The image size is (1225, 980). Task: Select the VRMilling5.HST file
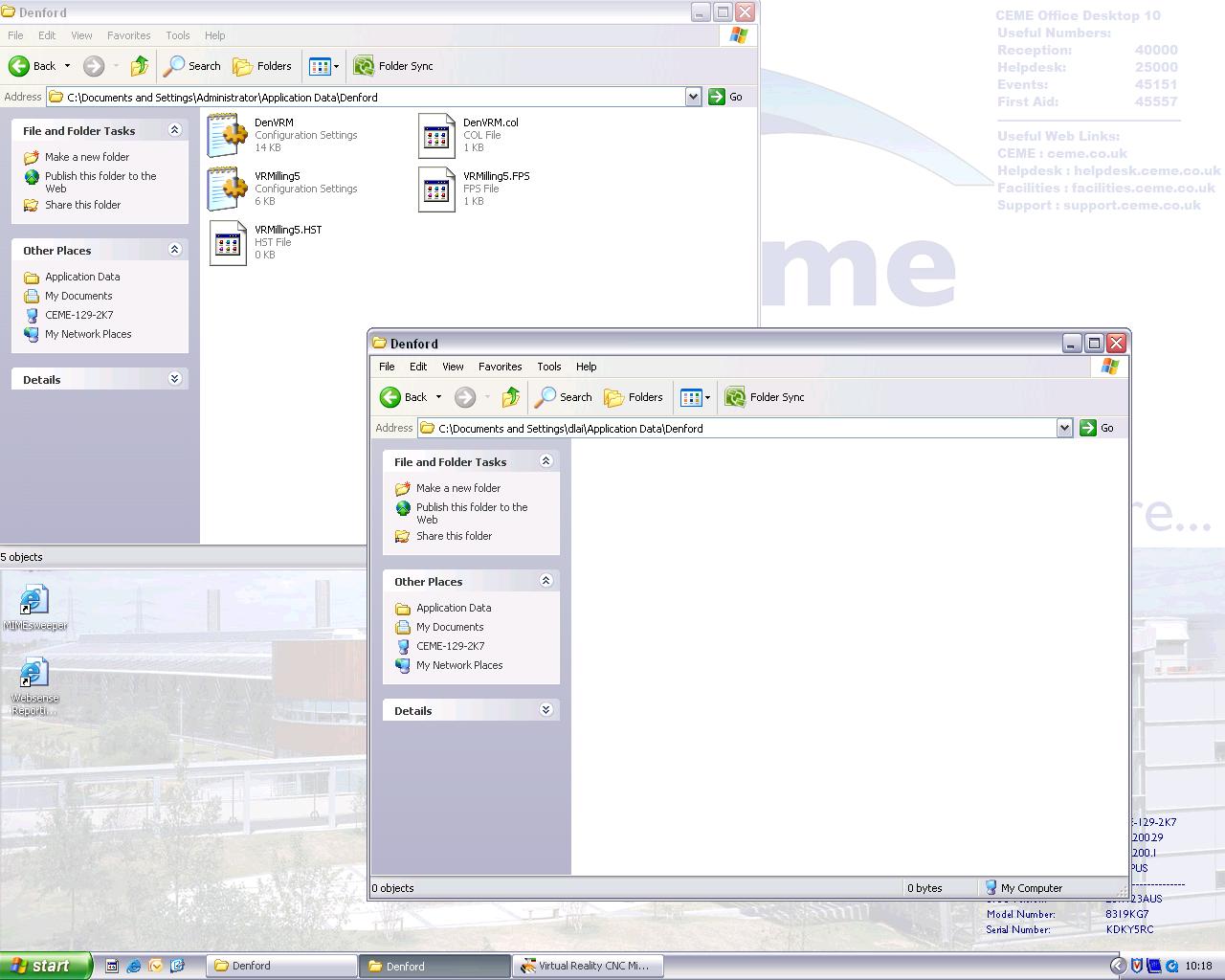(228, 242)
